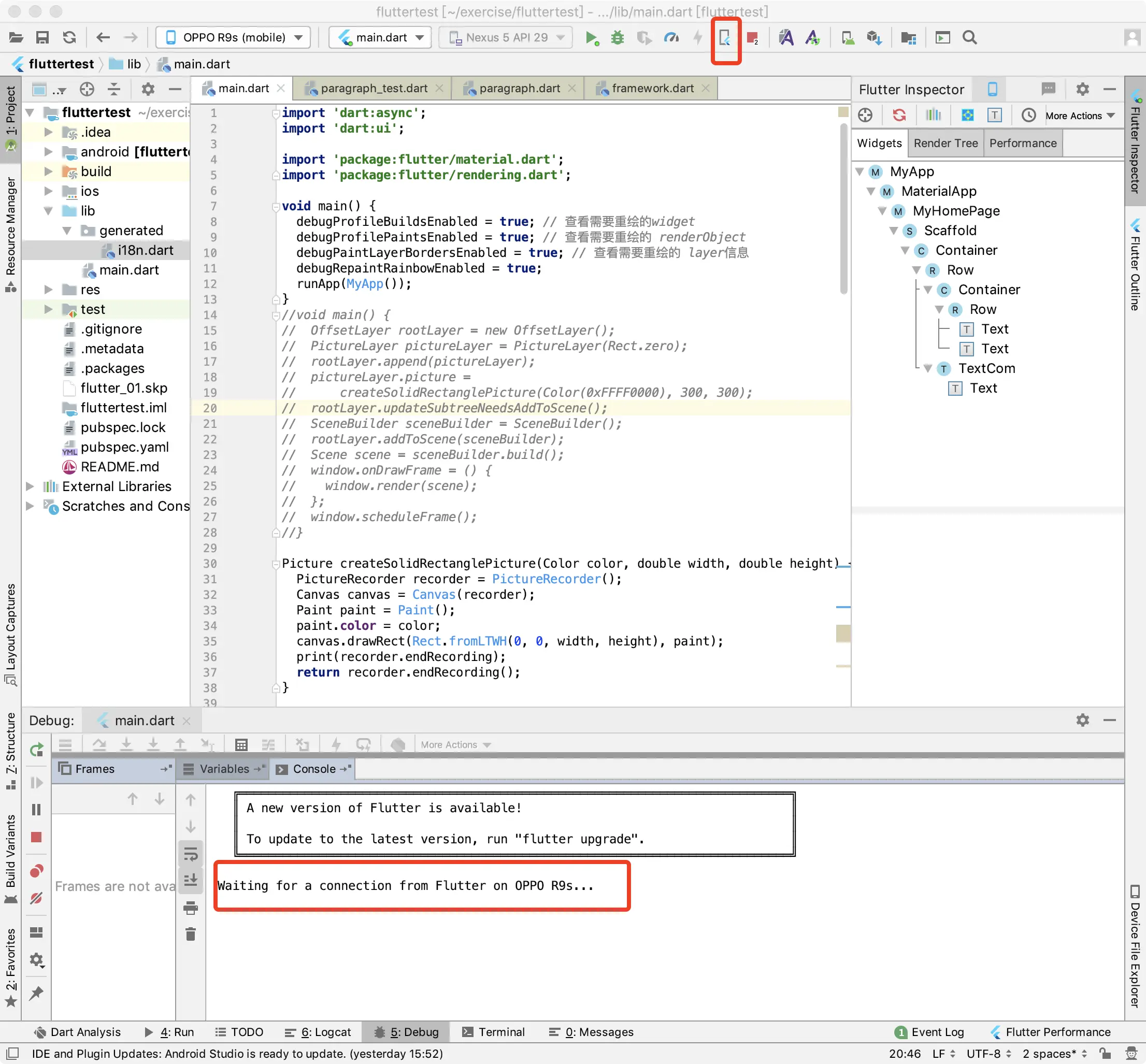Viewport: 1146px width, 1064px height.
Task: Click line separator LF in status bar
Action: (x=943, y=1054)
